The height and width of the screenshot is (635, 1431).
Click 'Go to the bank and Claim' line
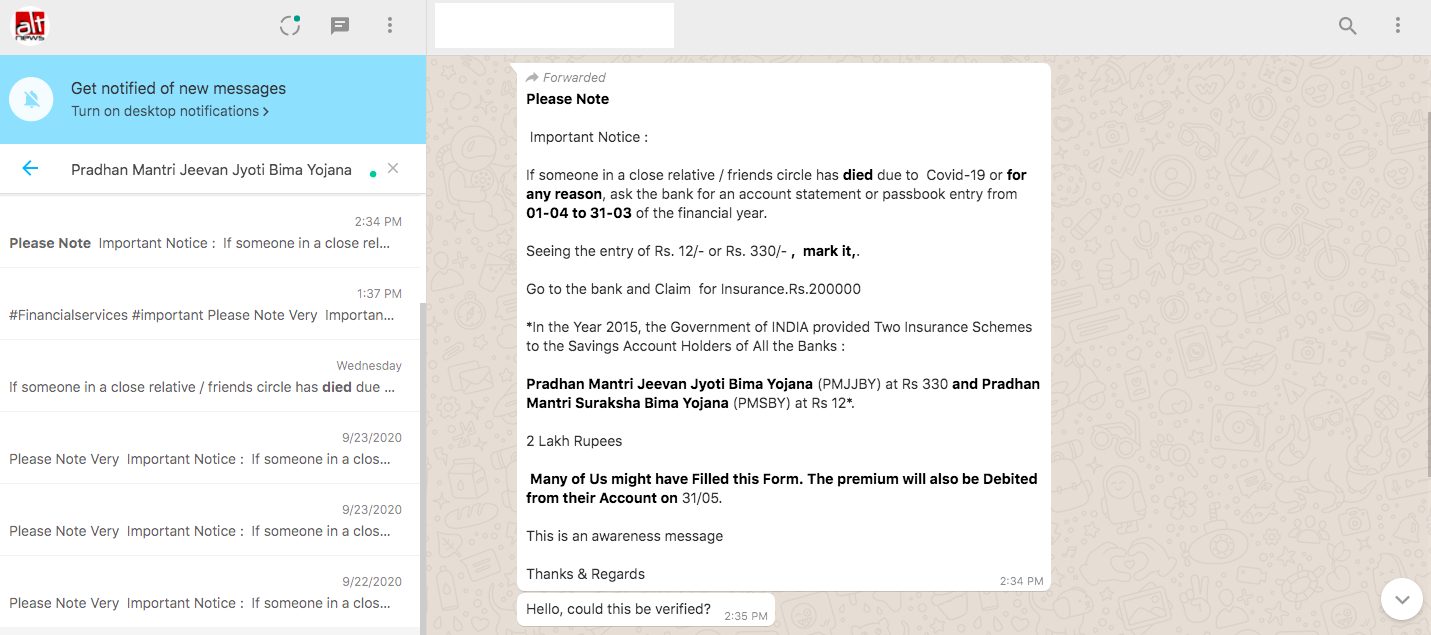point(693,289)
